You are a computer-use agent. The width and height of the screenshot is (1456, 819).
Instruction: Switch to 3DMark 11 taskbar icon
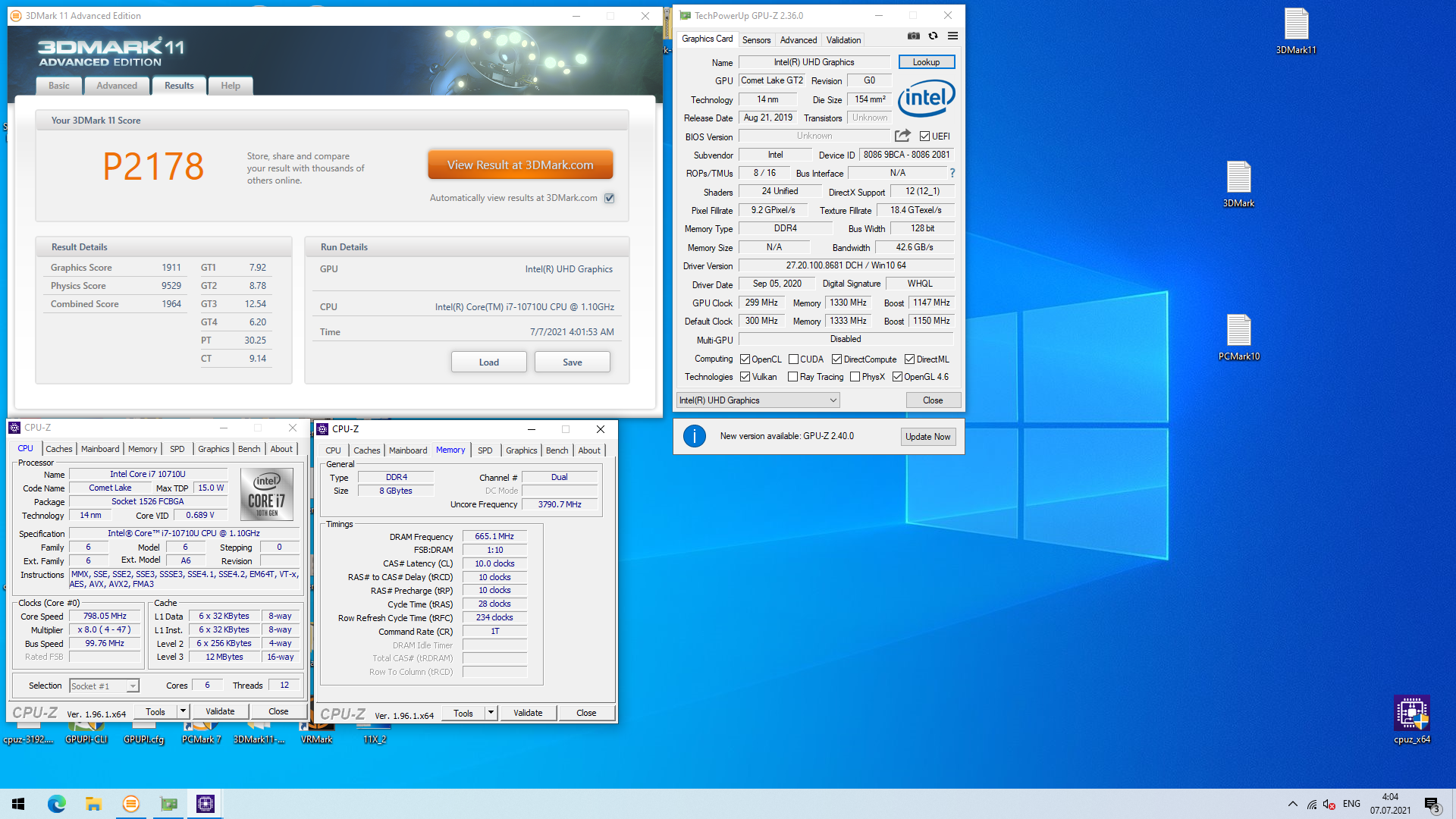pyautogui.click(x=131, y=804)
